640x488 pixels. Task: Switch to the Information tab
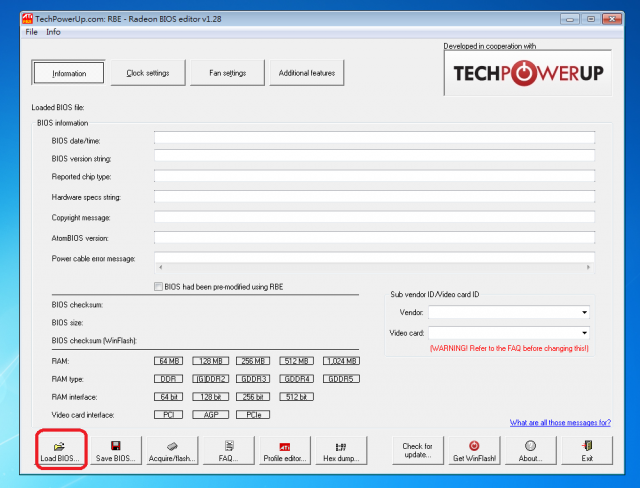[x=69, y=73]
